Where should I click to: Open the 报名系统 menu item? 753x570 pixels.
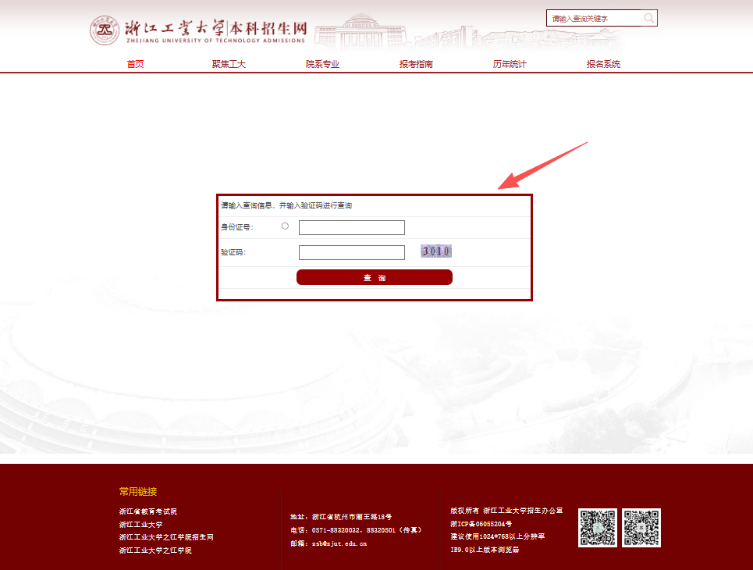click(x=603, y=64)
